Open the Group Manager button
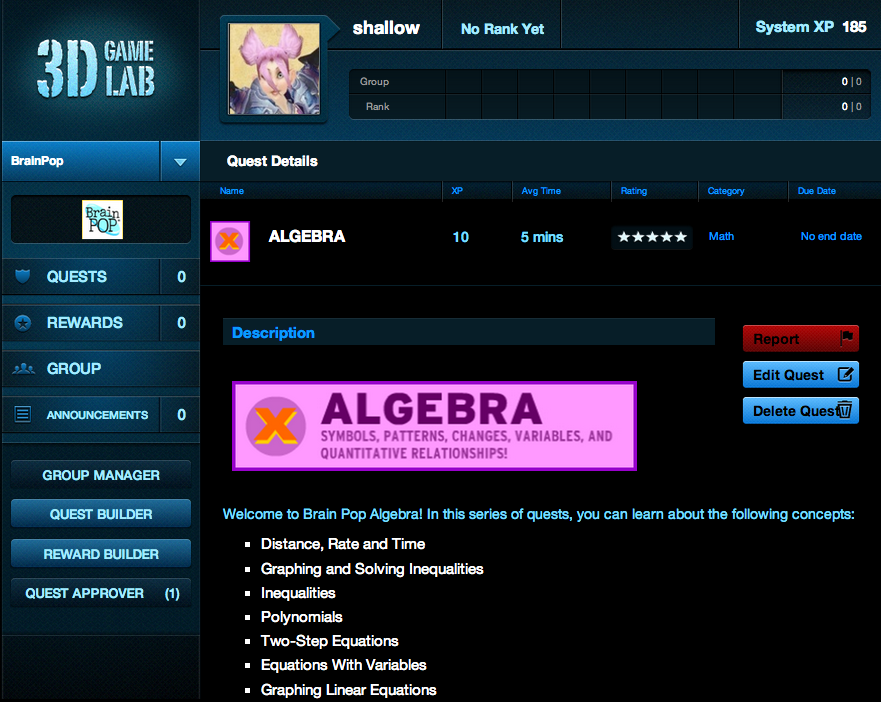 pos(101,475)
